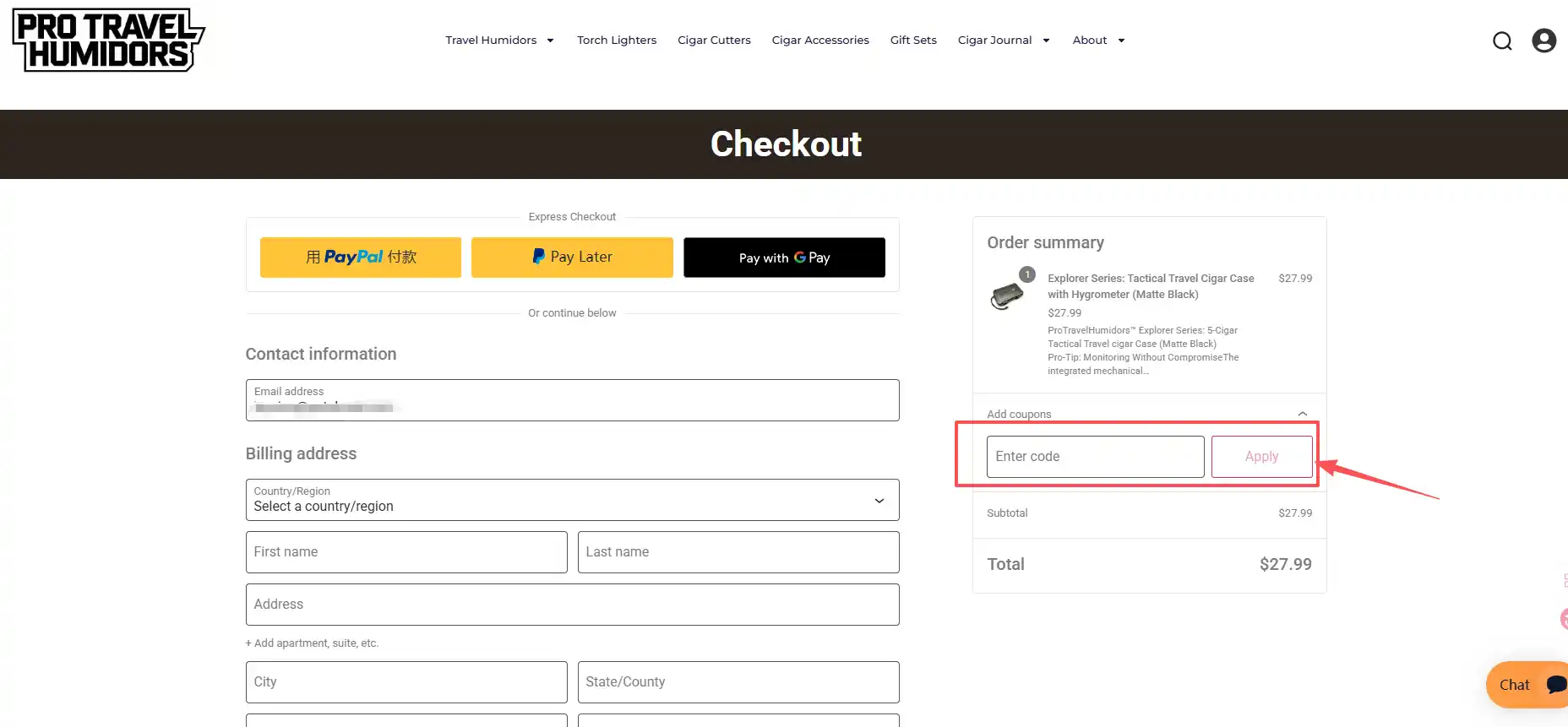
Task: Focus the Enter code coupon field
Action: click(x=1095, y=456)
